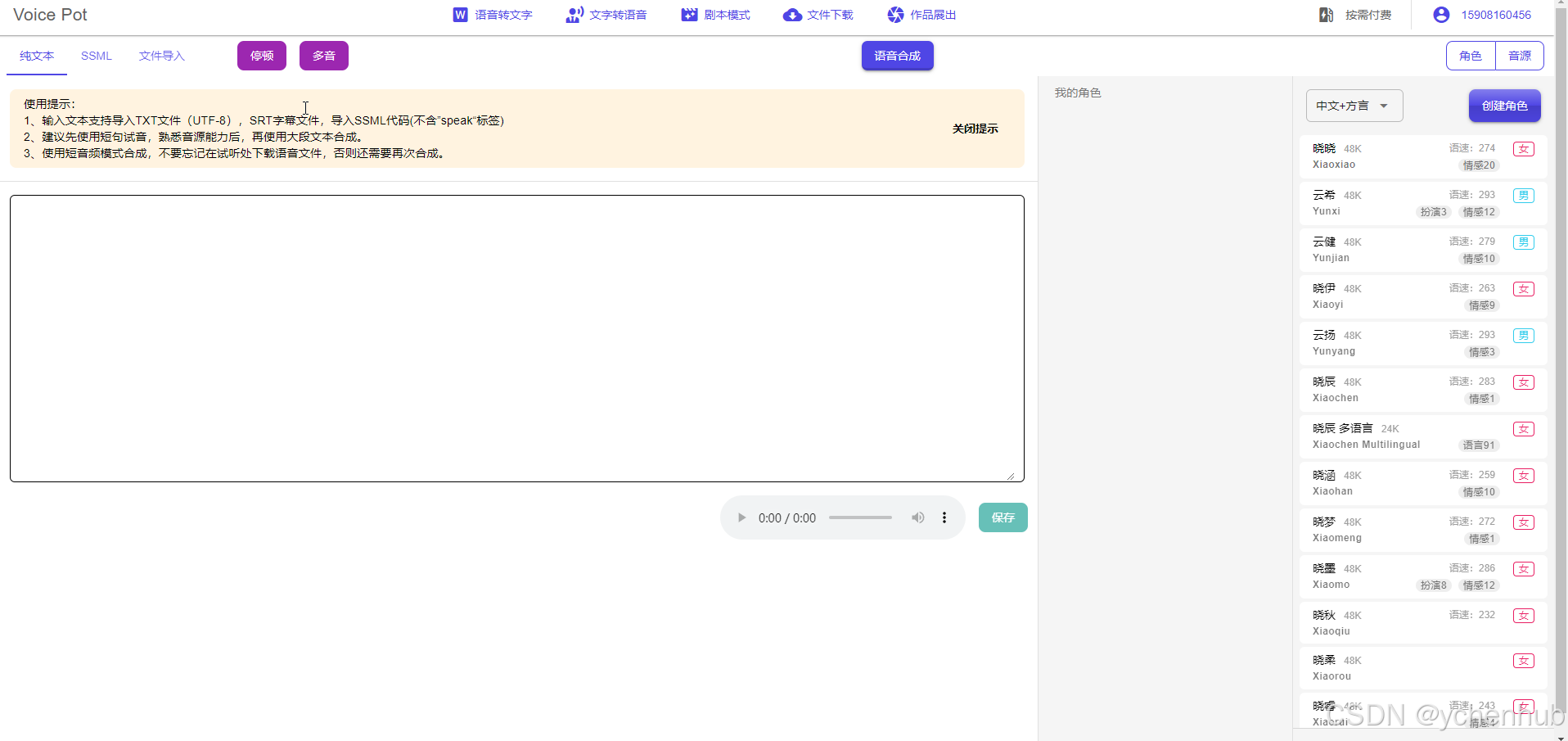The height and width of the screenshot is (741, 1568).
Task: Click the male tag on Yunxi
Action: click(x=1524, y=196)
